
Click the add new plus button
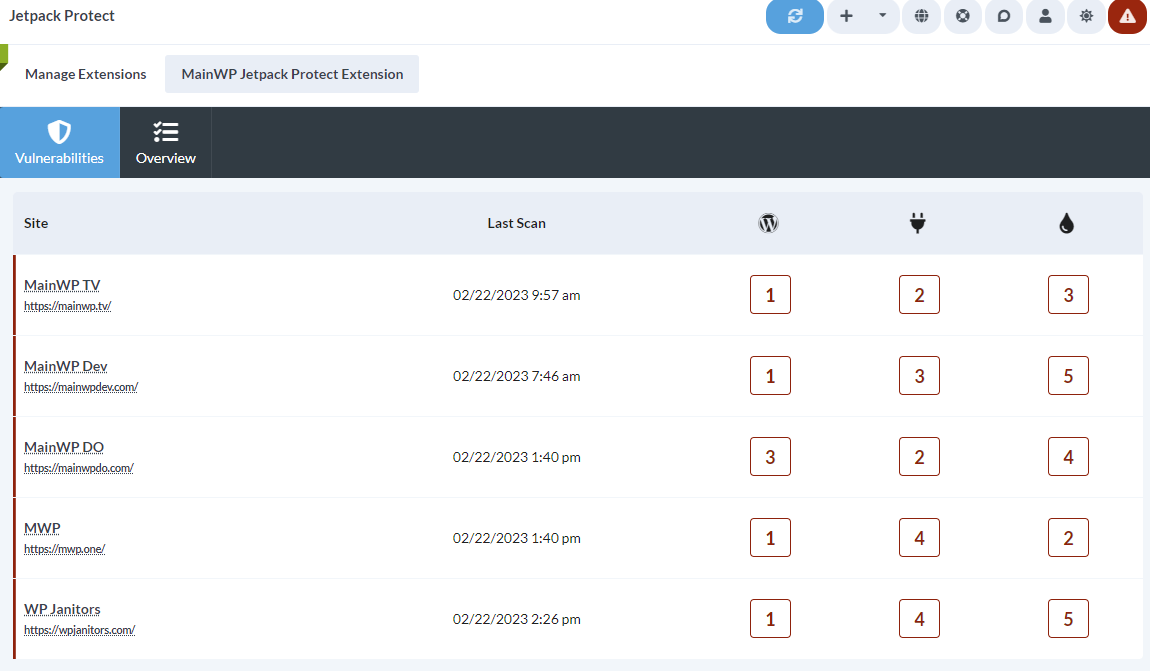pyautogui.click(x=846, y=17)
